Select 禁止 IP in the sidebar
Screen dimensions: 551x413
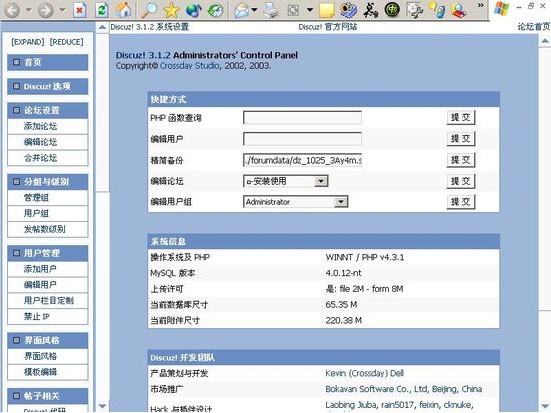pos(47,316)
